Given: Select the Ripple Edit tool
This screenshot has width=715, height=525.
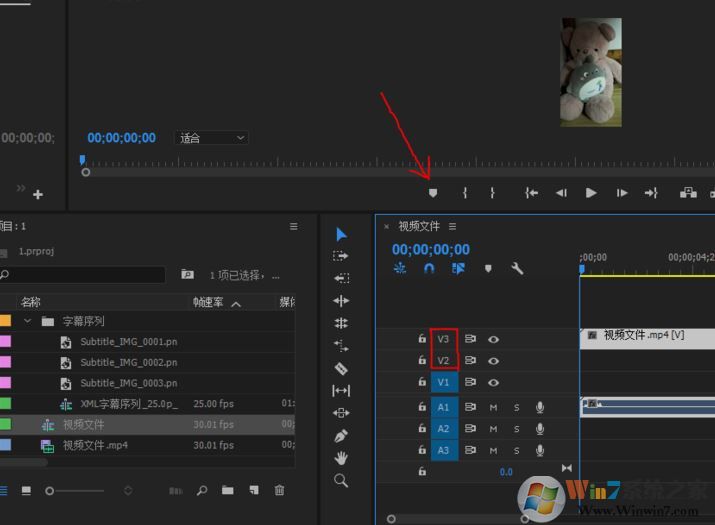Looking at the screenshot, I should pos(341,301).
